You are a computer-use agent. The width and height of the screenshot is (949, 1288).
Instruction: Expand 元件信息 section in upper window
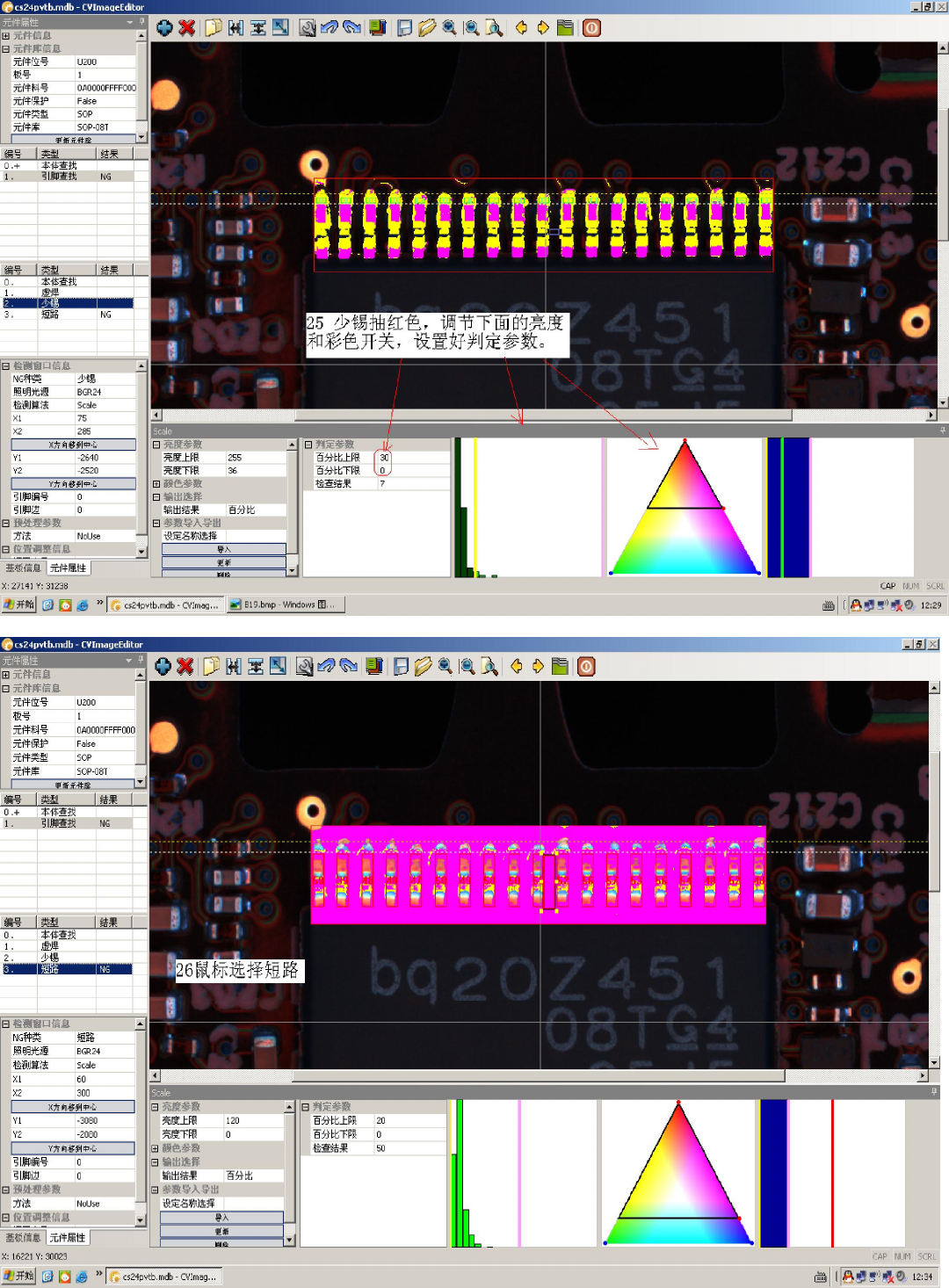coord(5,36)
